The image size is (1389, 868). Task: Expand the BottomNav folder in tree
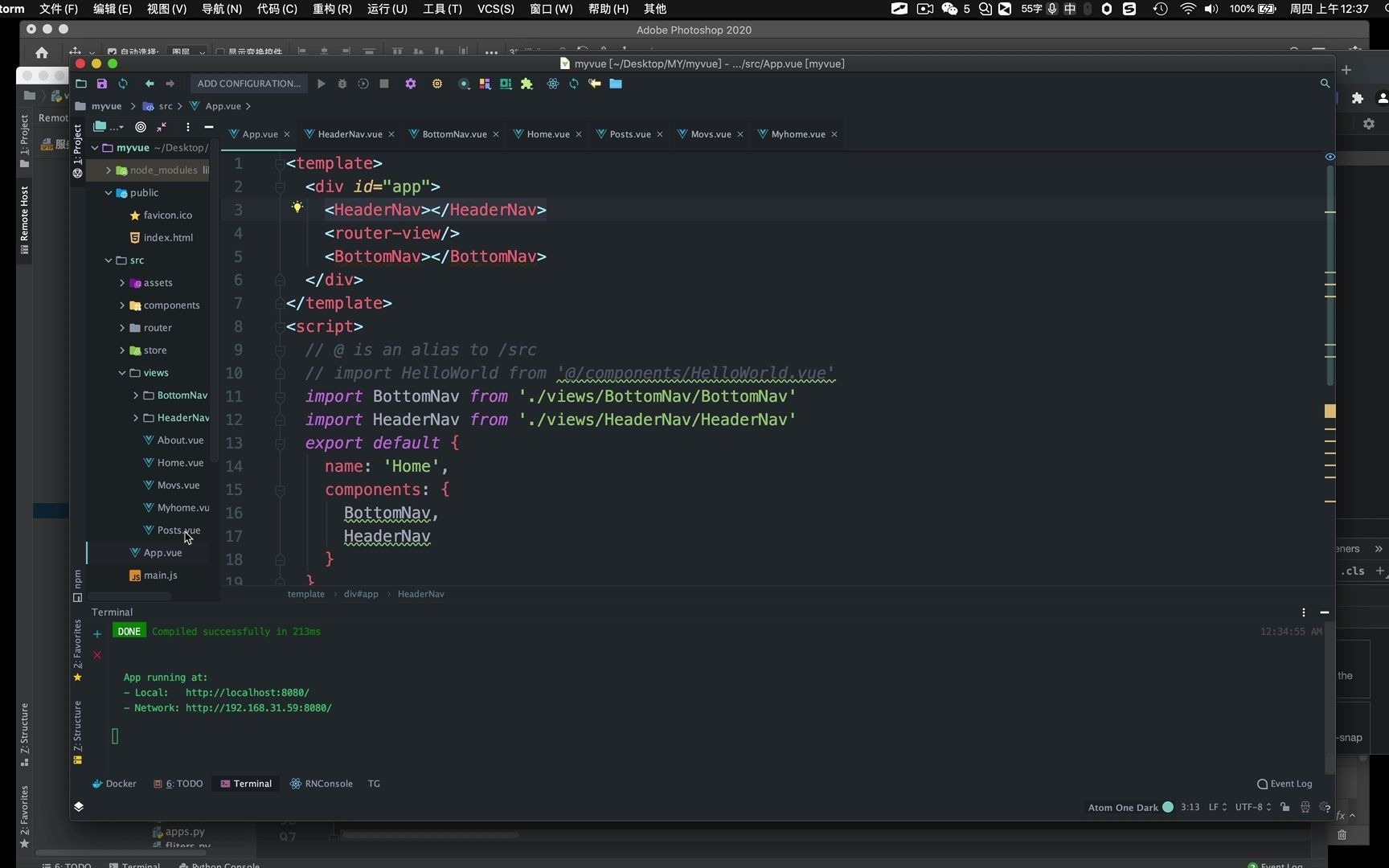click(x=136, y=395)
